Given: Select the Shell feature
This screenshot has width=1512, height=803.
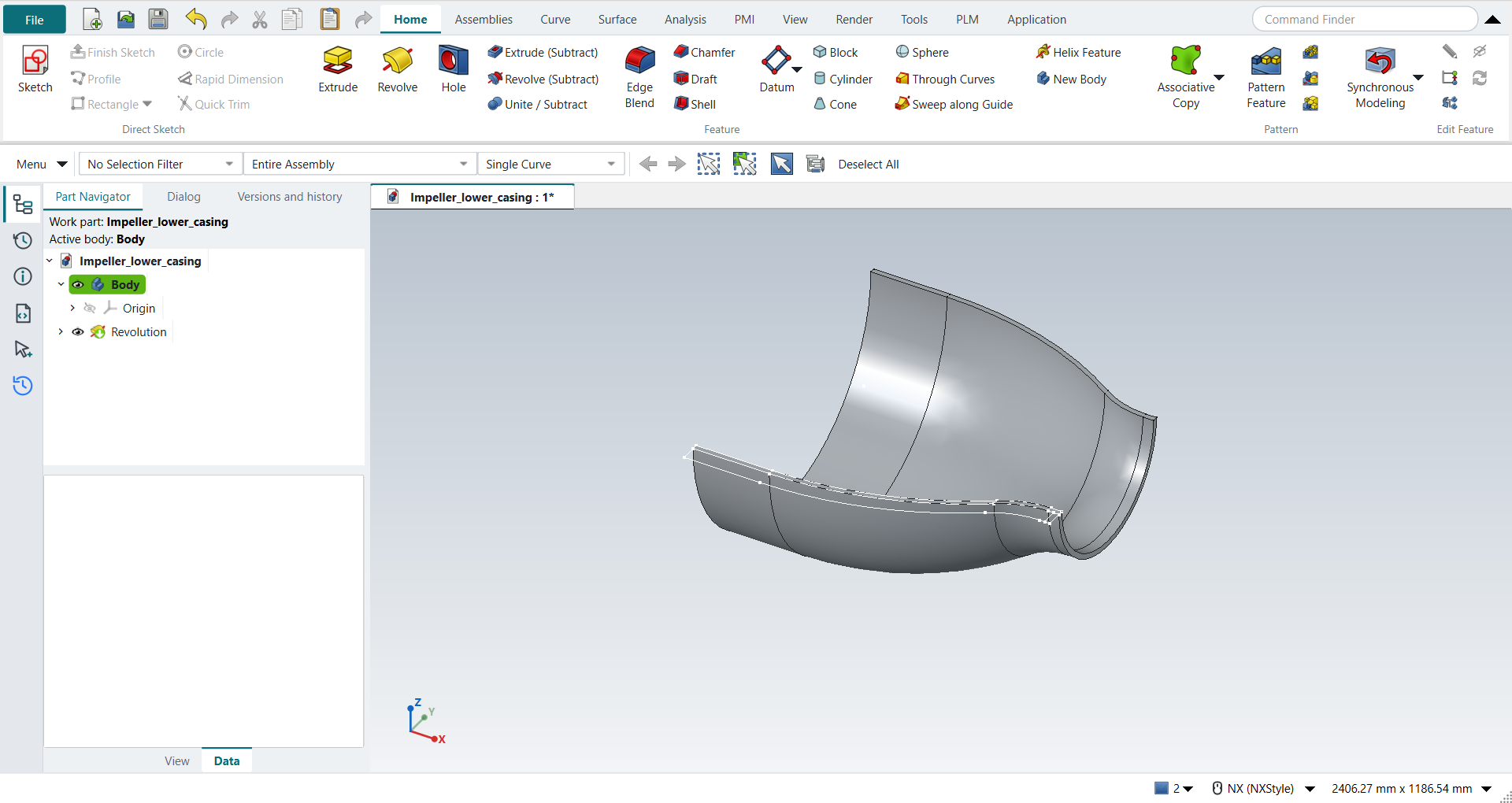Looking at the screenshot, I should coord(695,104).
